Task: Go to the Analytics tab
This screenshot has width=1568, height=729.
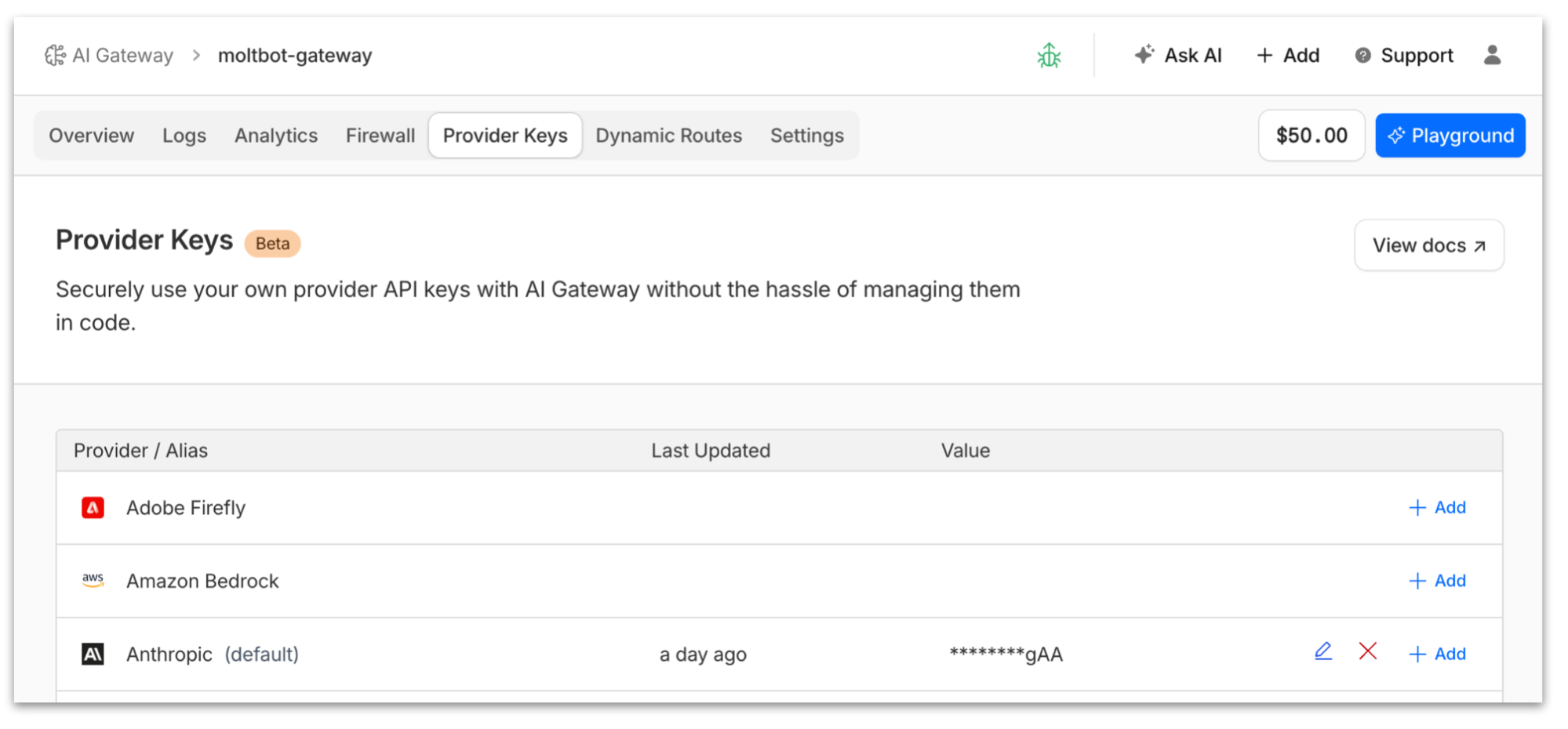Action: tap(276, 136)
